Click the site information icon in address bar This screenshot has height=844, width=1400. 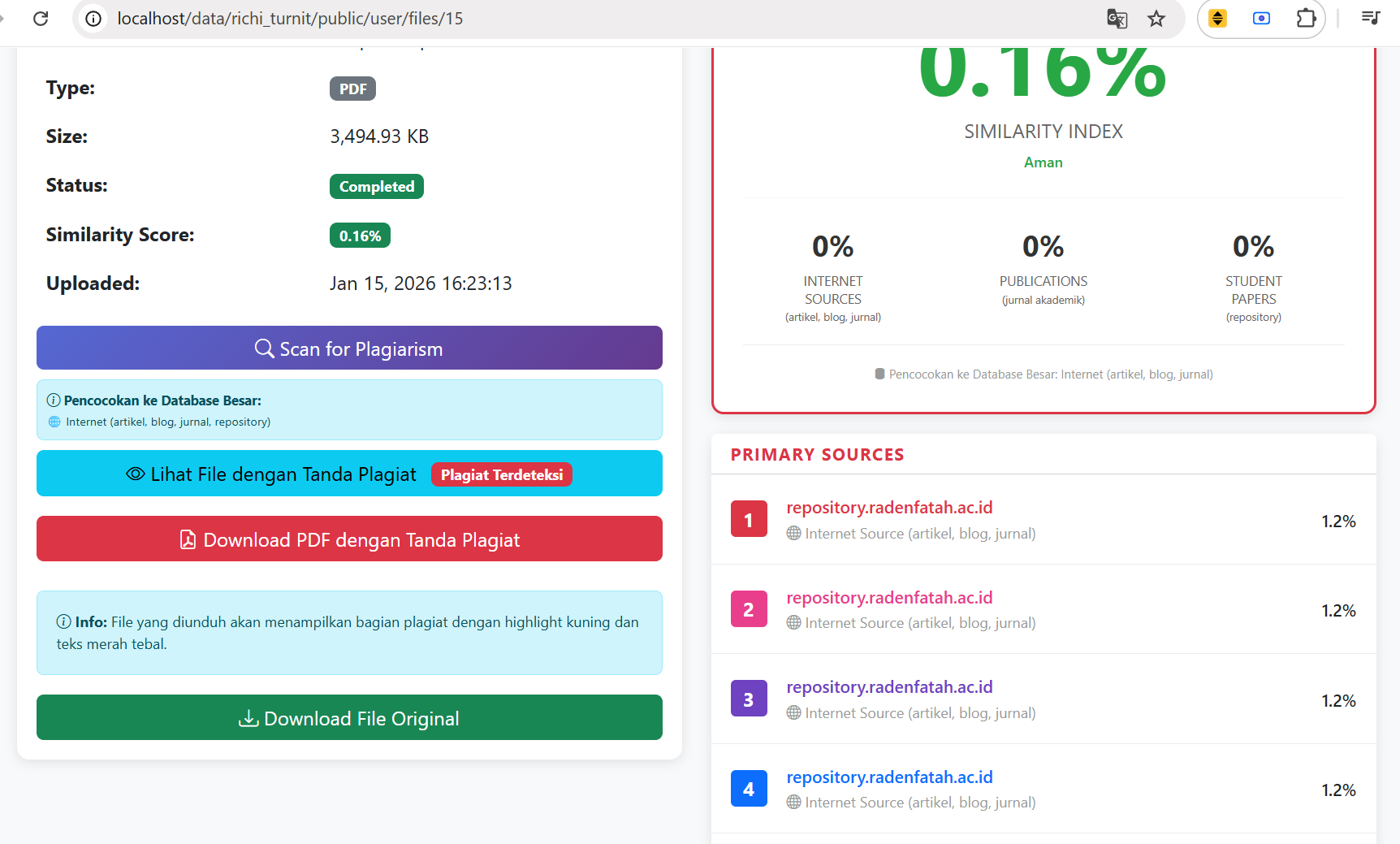[x=94, y=18]
